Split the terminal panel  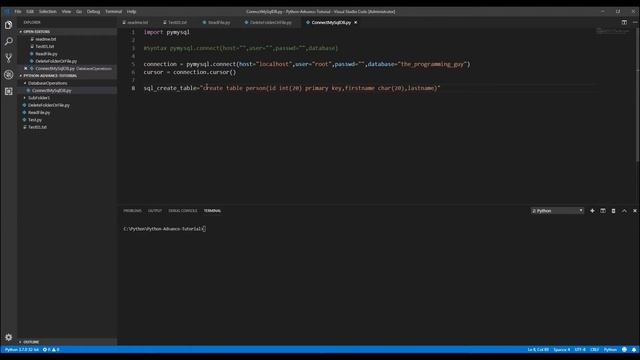click(603, 211)
